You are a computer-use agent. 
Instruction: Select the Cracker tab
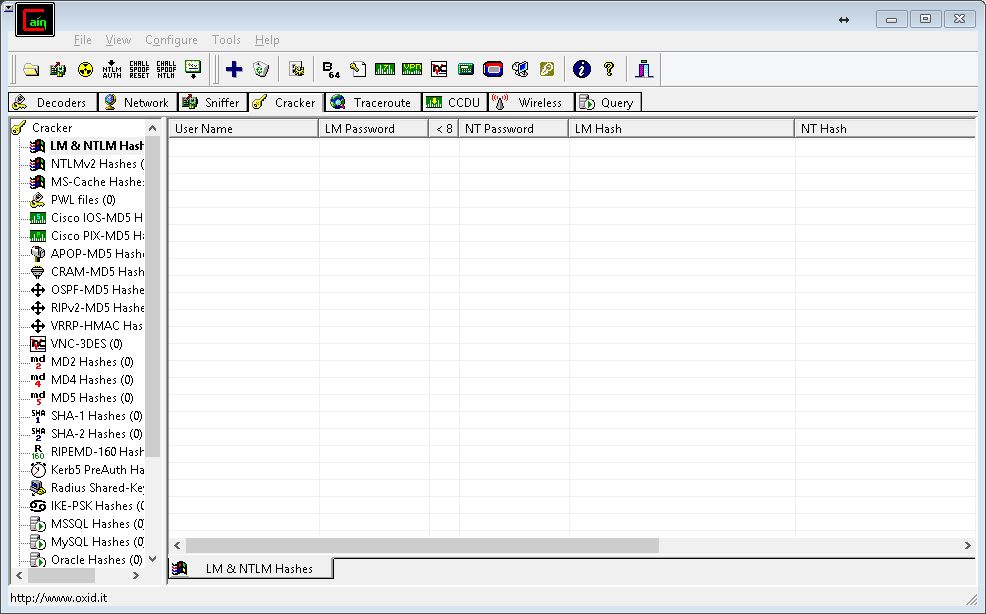[286, 103]
